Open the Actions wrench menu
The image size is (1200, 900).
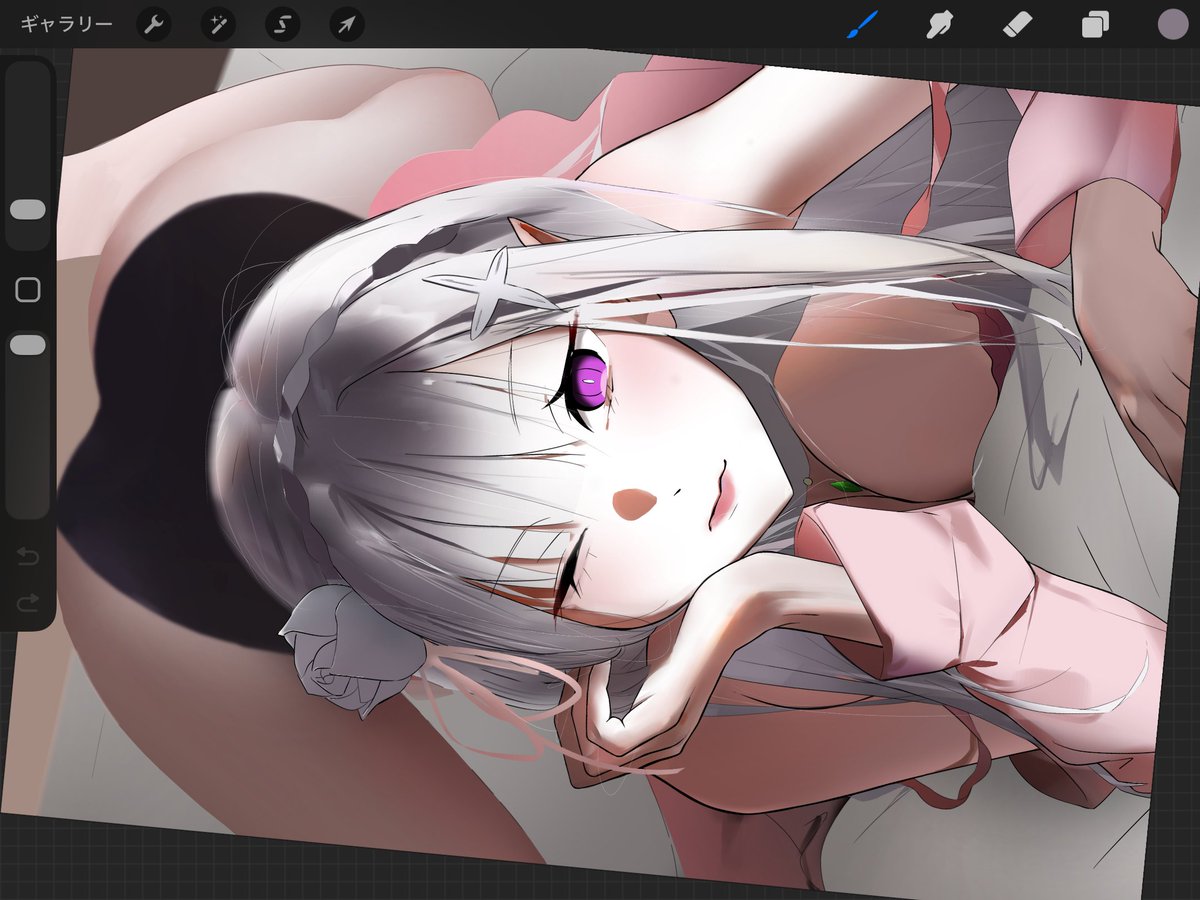pyautogui.click(x=154, y=24)
